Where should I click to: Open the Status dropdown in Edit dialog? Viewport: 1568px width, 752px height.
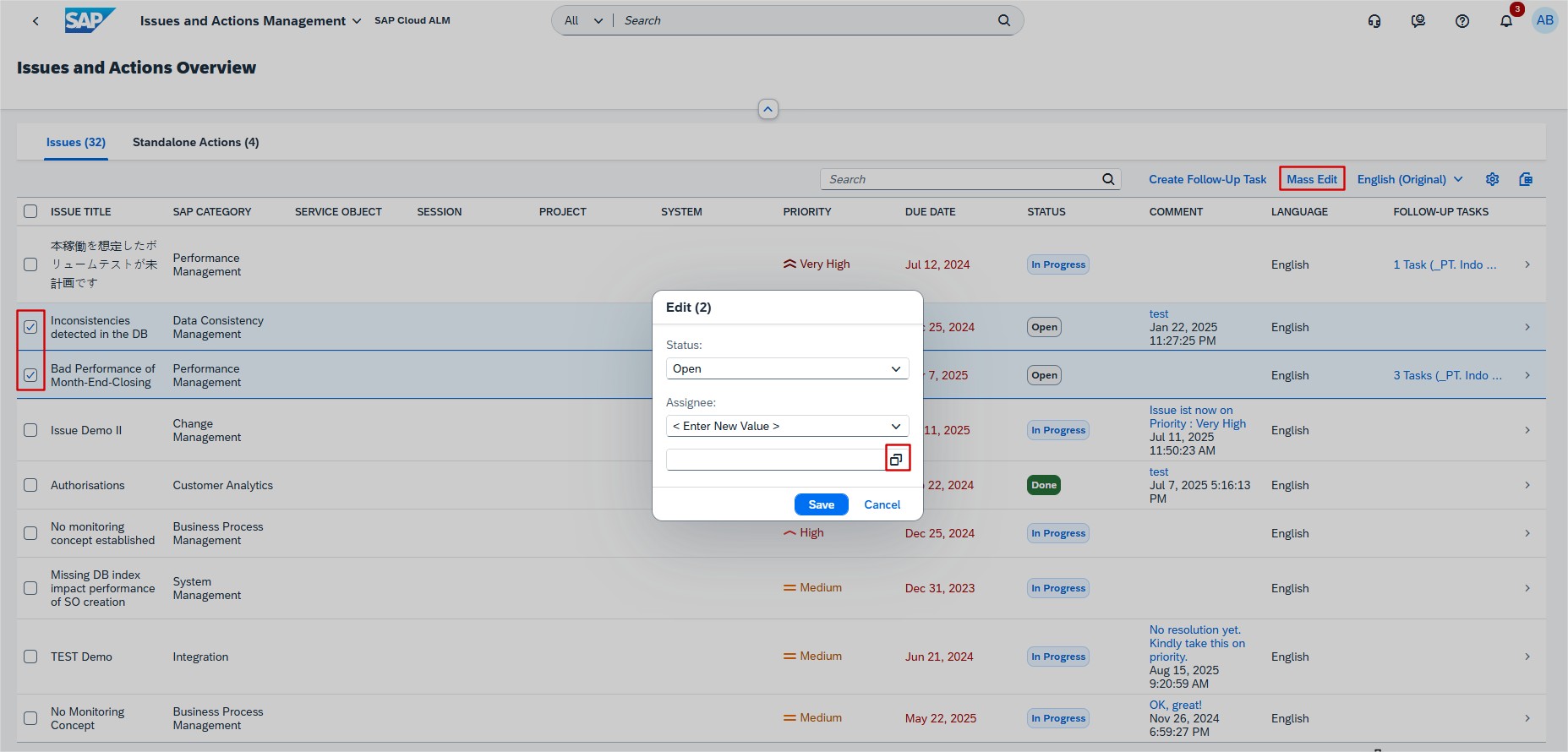[x=787, y=369]
